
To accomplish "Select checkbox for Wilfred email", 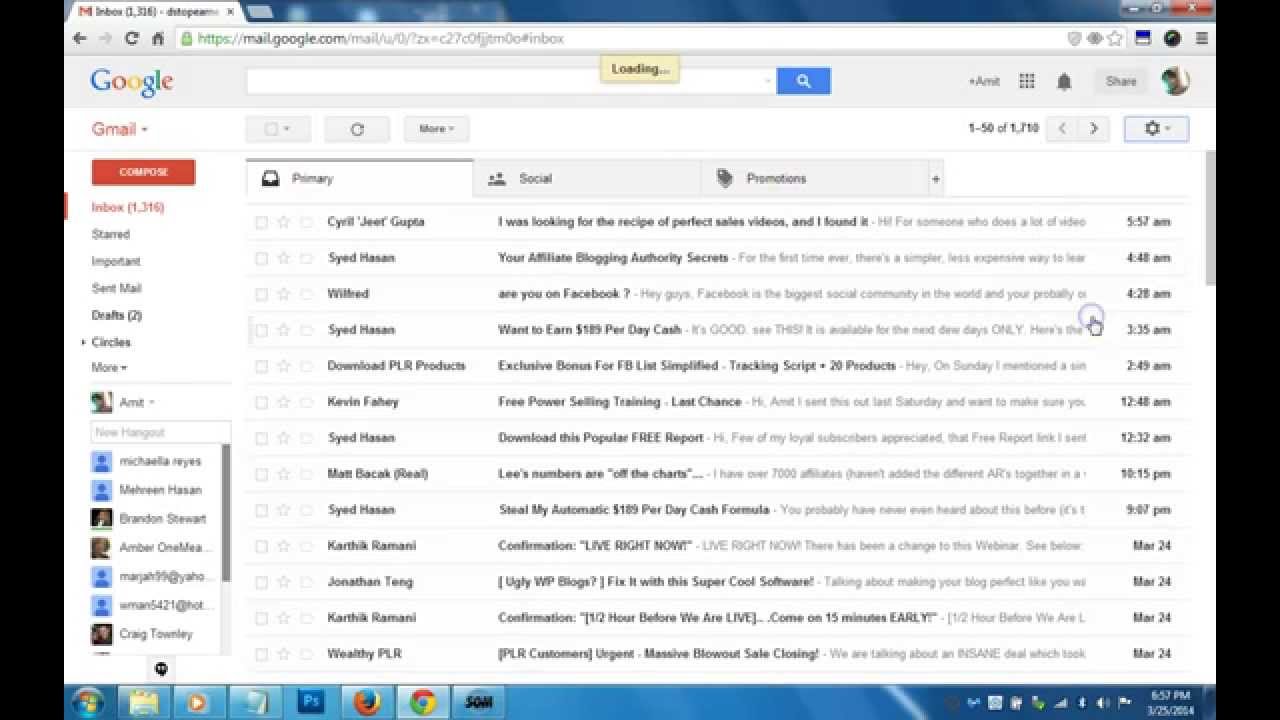I will point(261,295).
